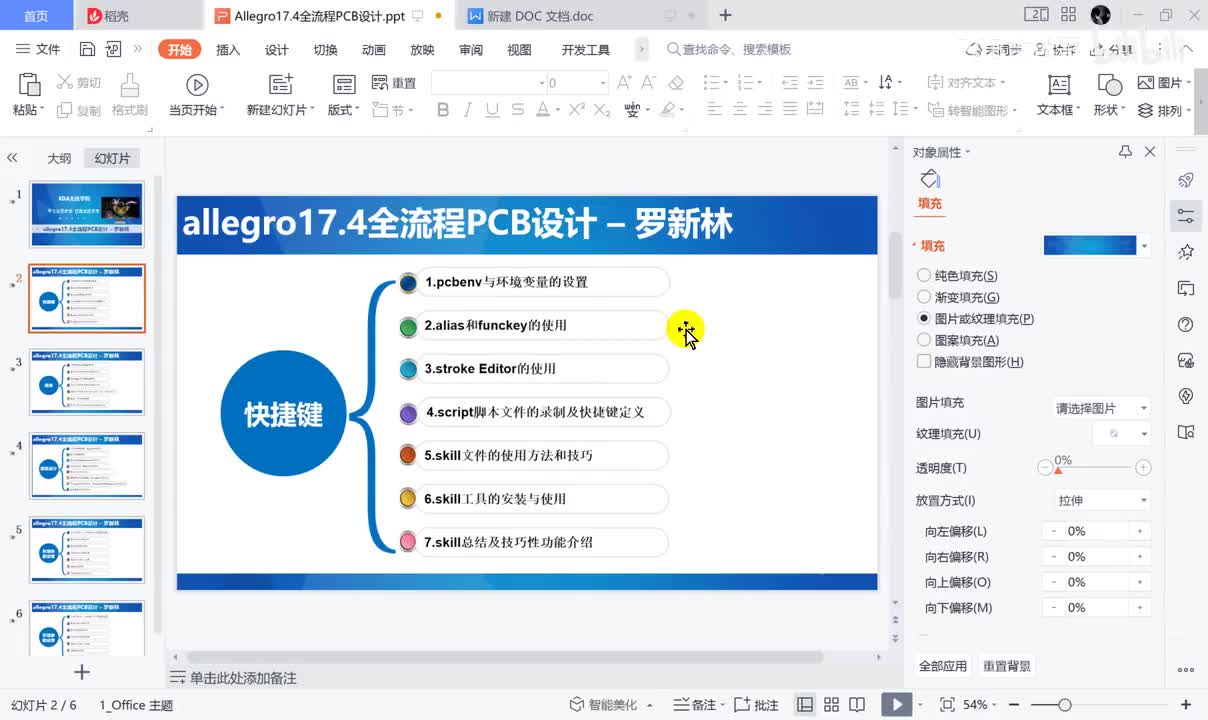This screenshot has width=1208, height=720.
Task: Open the help icon in right sidebar
Action: click(x=1186, y=324)
